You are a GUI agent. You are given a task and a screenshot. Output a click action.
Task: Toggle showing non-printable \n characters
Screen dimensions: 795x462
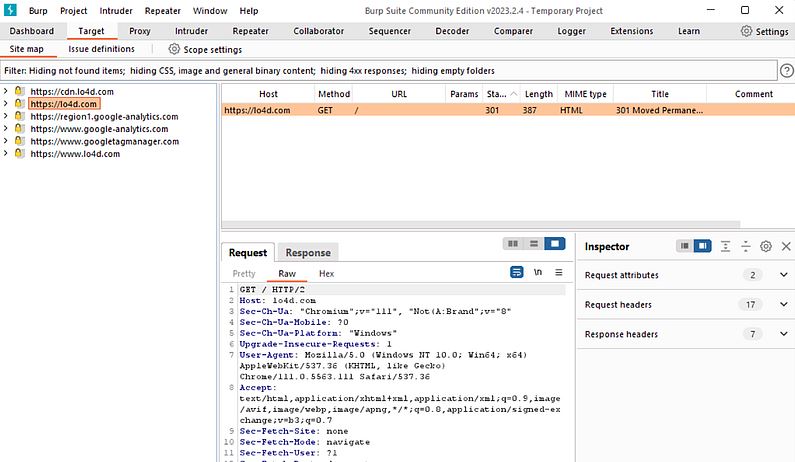(537, 272)
